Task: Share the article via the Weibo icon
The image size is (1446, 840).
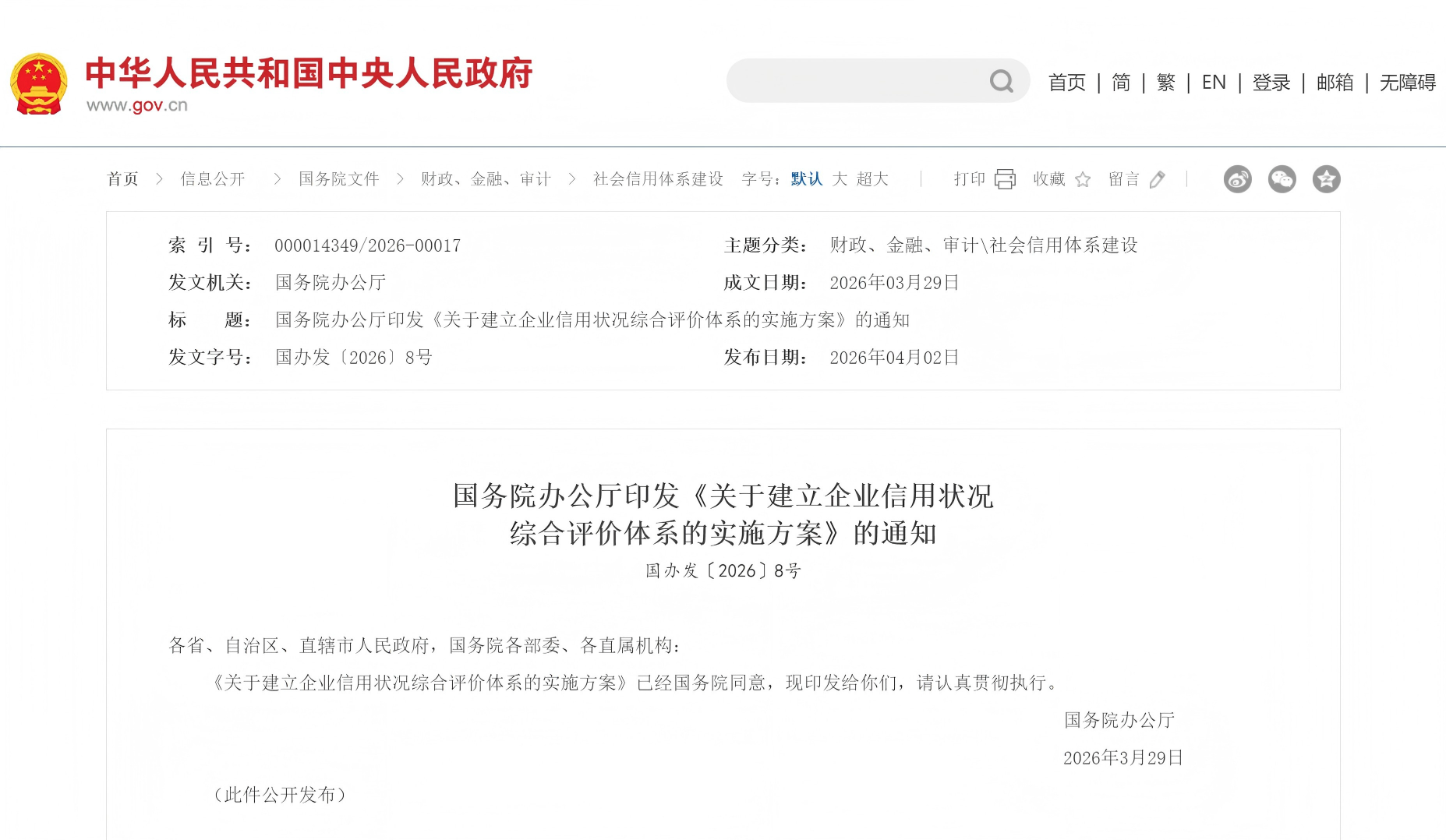Action: [x=1236, y=178]
